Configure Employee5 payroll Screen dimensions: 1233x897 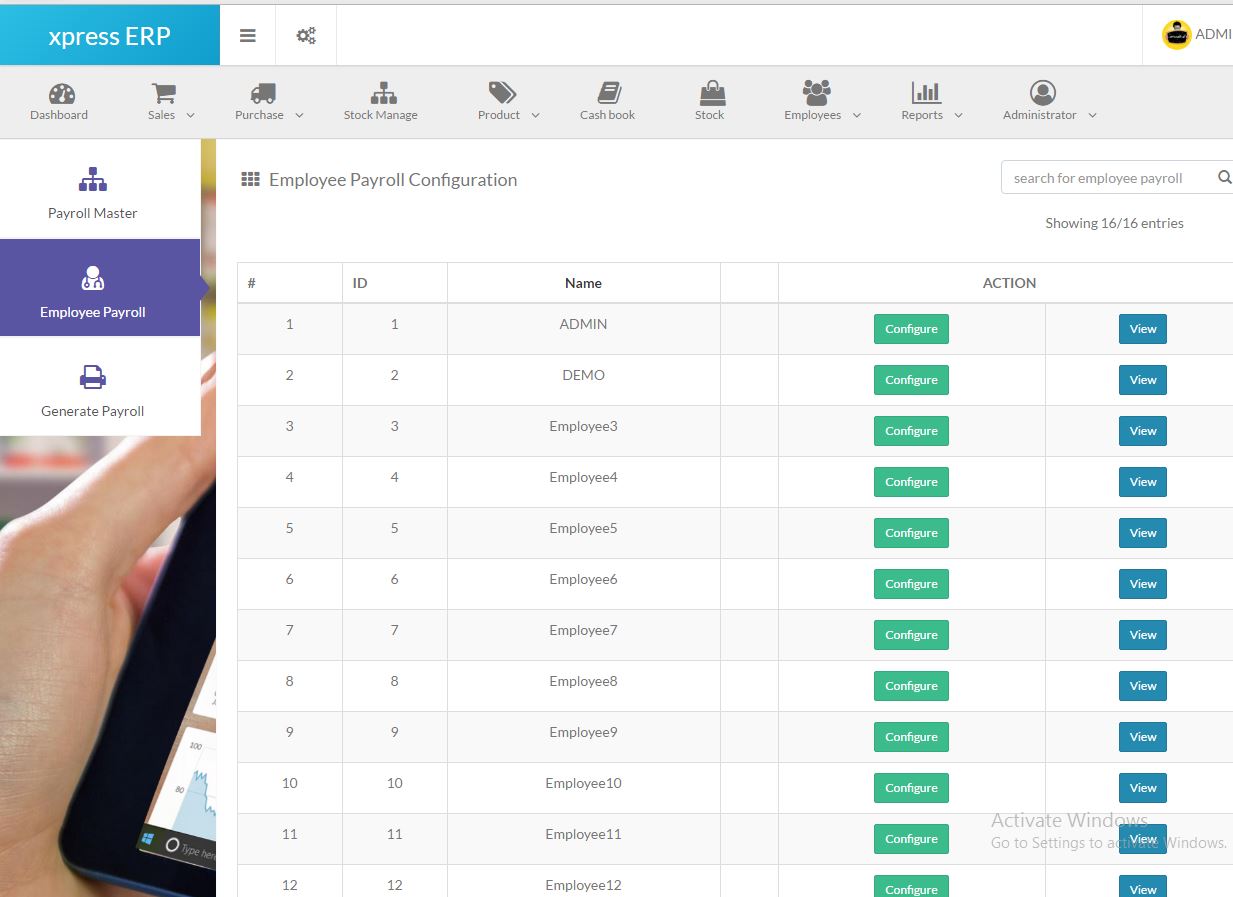(x=911, y=533)
